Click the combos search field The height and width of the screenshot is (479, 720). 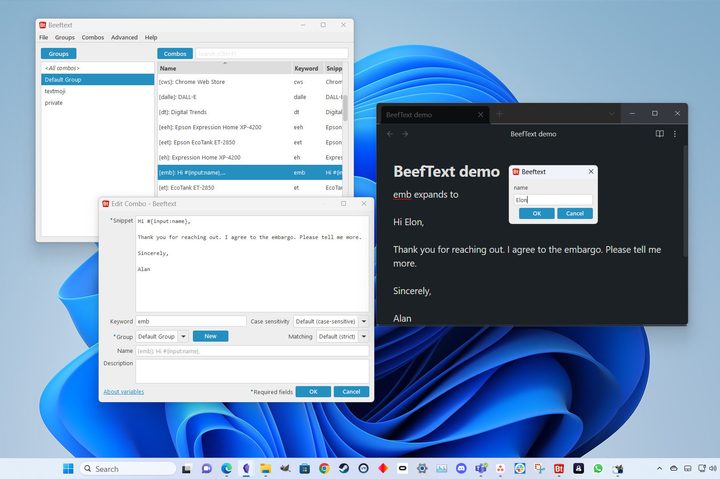(x=271, y=54)
